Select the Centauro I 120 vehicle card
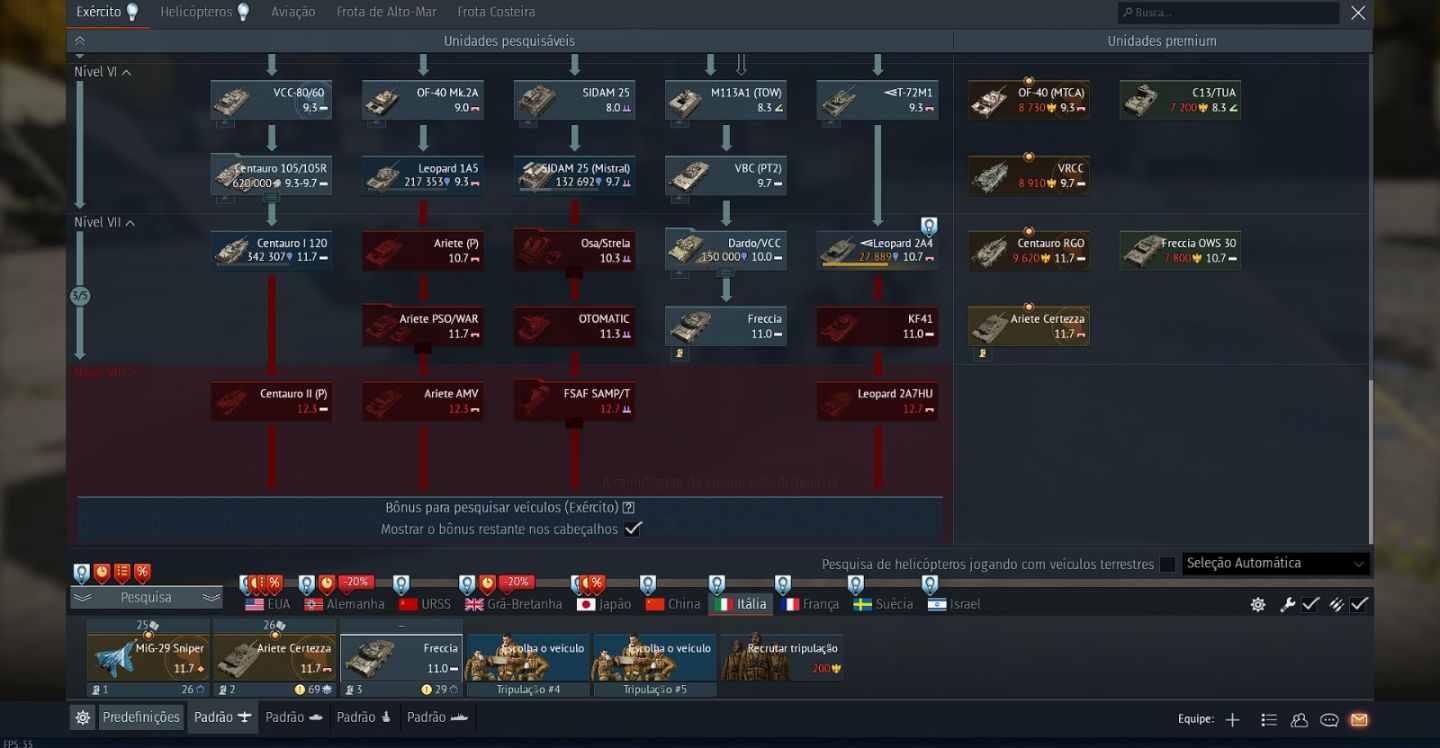The image size is (1440, 748). pyautogui.click(x=271, y=250)
